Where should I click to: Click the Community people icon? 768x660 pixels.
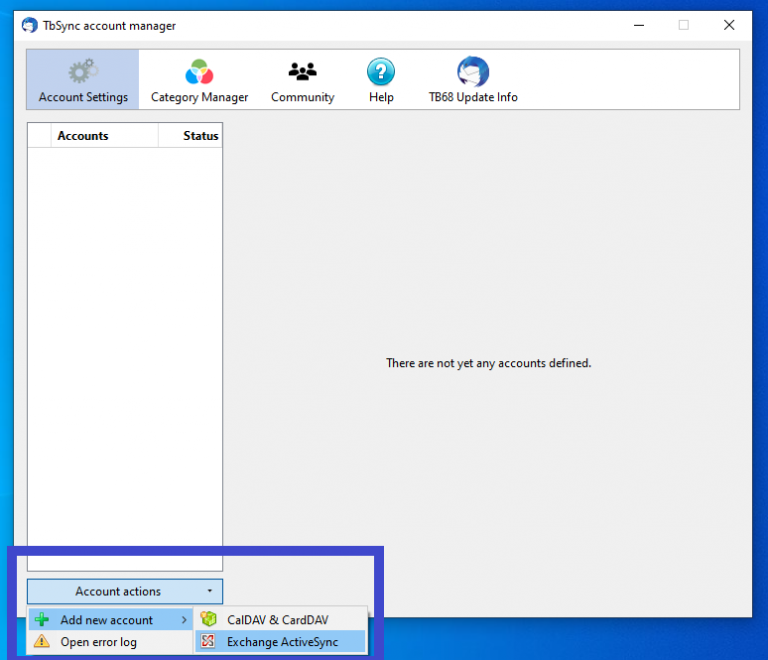coord(302,71)
